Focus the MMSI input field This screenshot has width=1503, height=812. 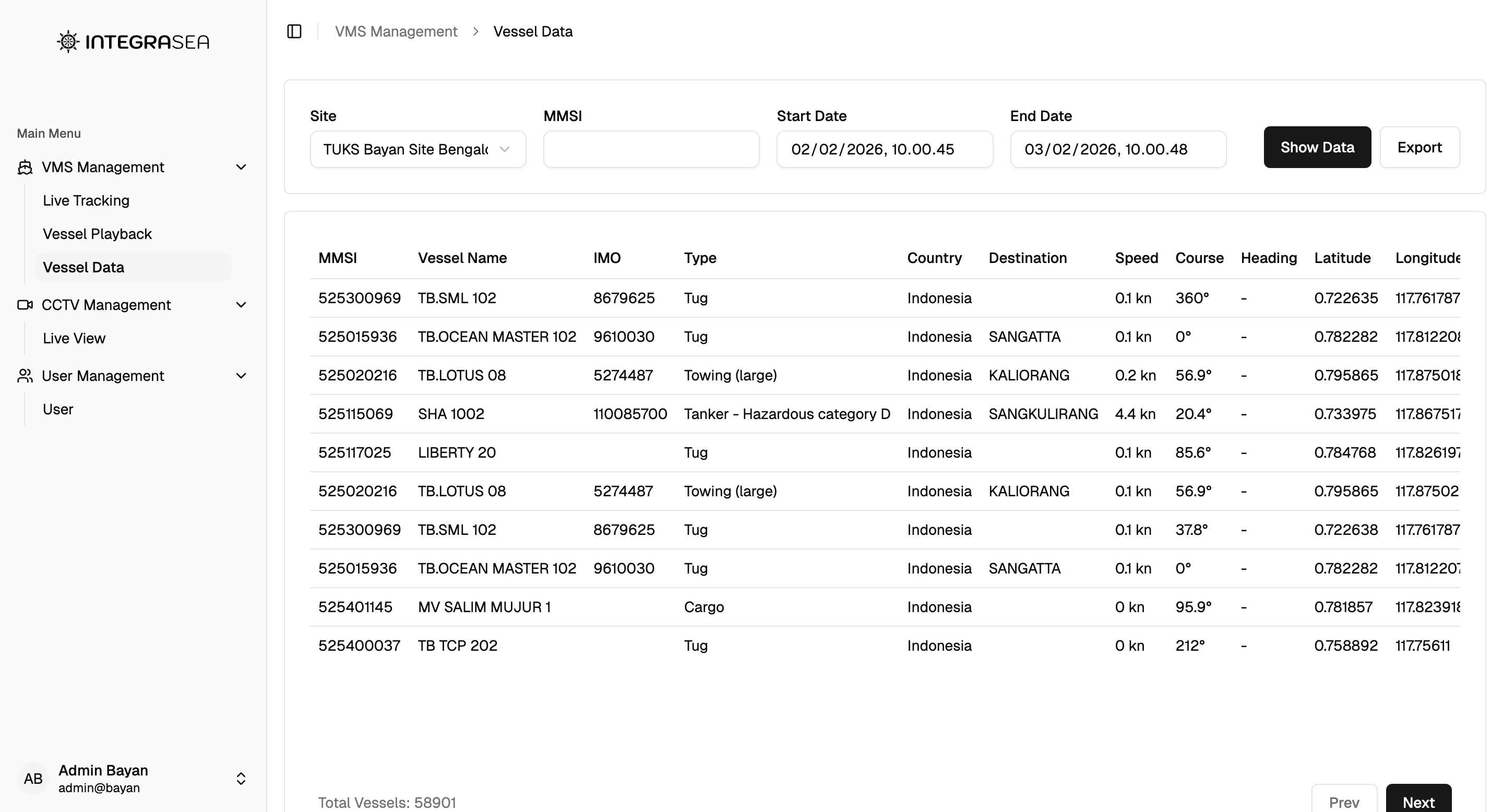click(651, 149)
